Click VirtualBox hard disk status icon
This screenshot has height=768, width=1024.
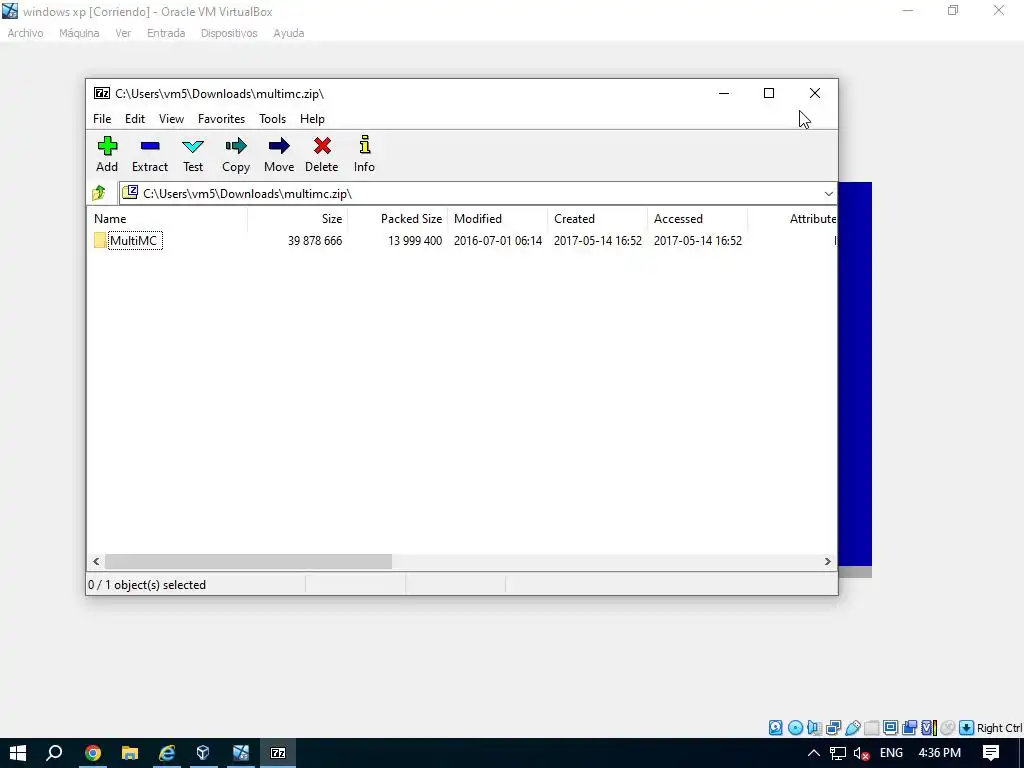[775, 728]
